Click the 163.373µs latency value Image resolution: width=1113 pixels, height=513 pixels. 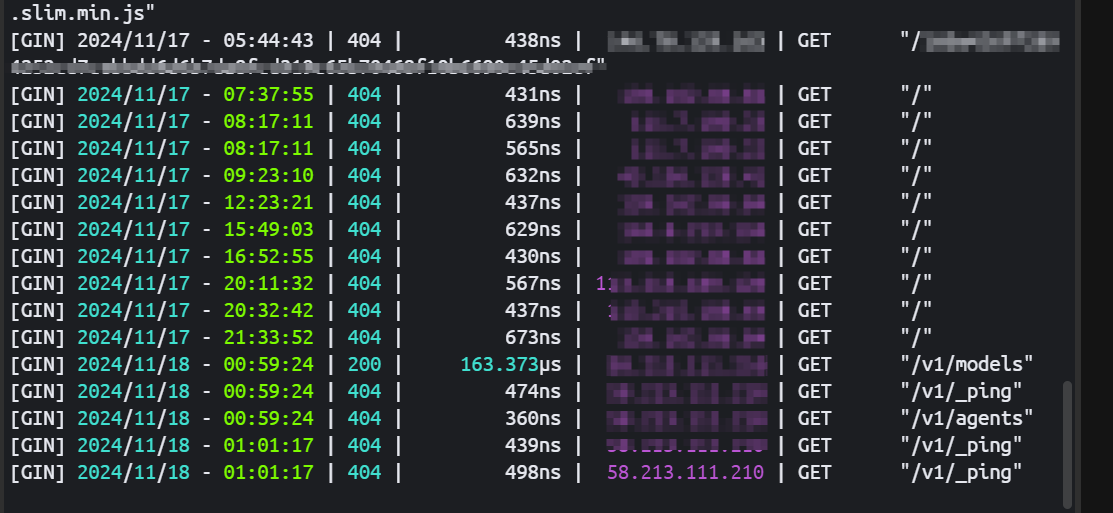[511, 365]
